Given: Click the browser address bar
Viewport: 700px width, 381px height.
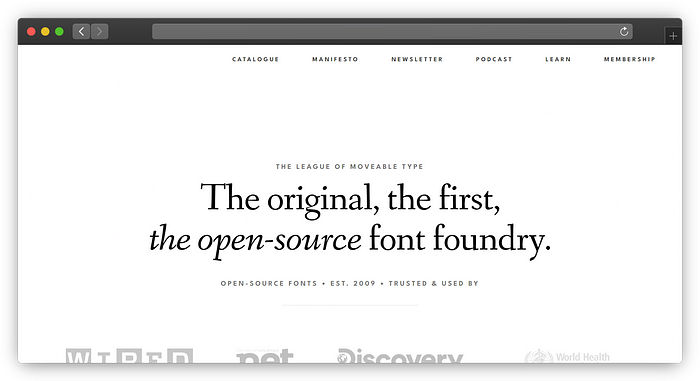Looking at the screenshot, I should tap(392, 31).
